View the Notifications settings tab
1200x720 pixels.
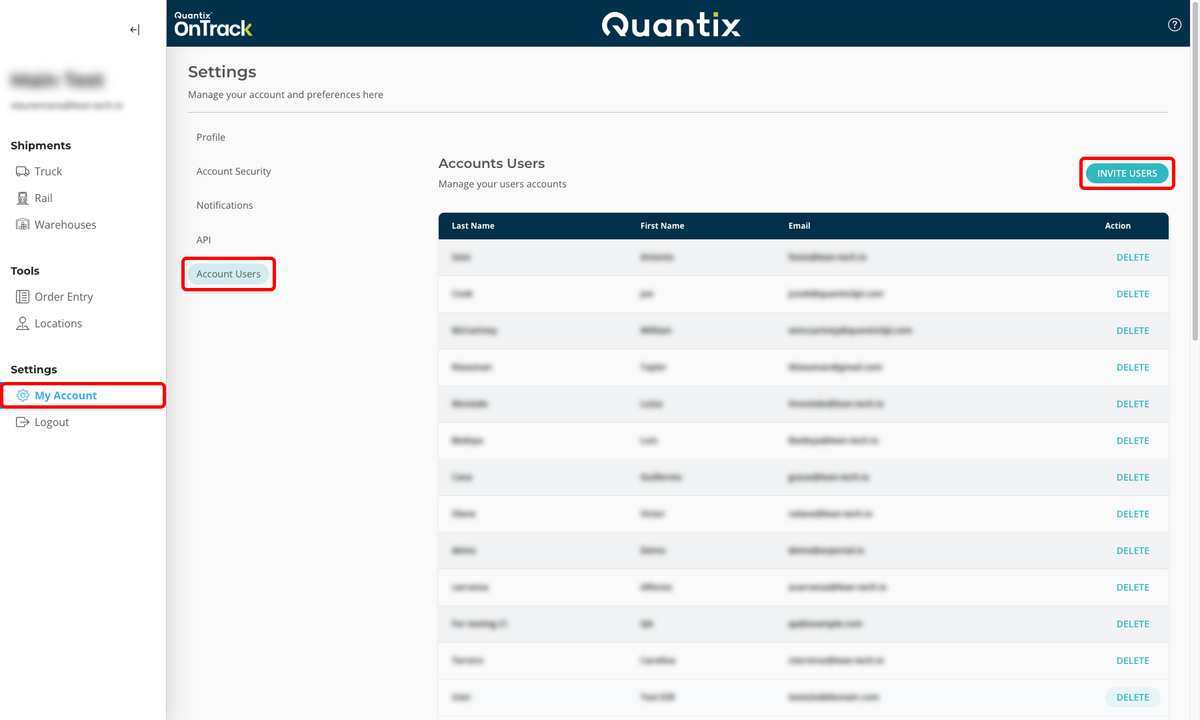224,205
